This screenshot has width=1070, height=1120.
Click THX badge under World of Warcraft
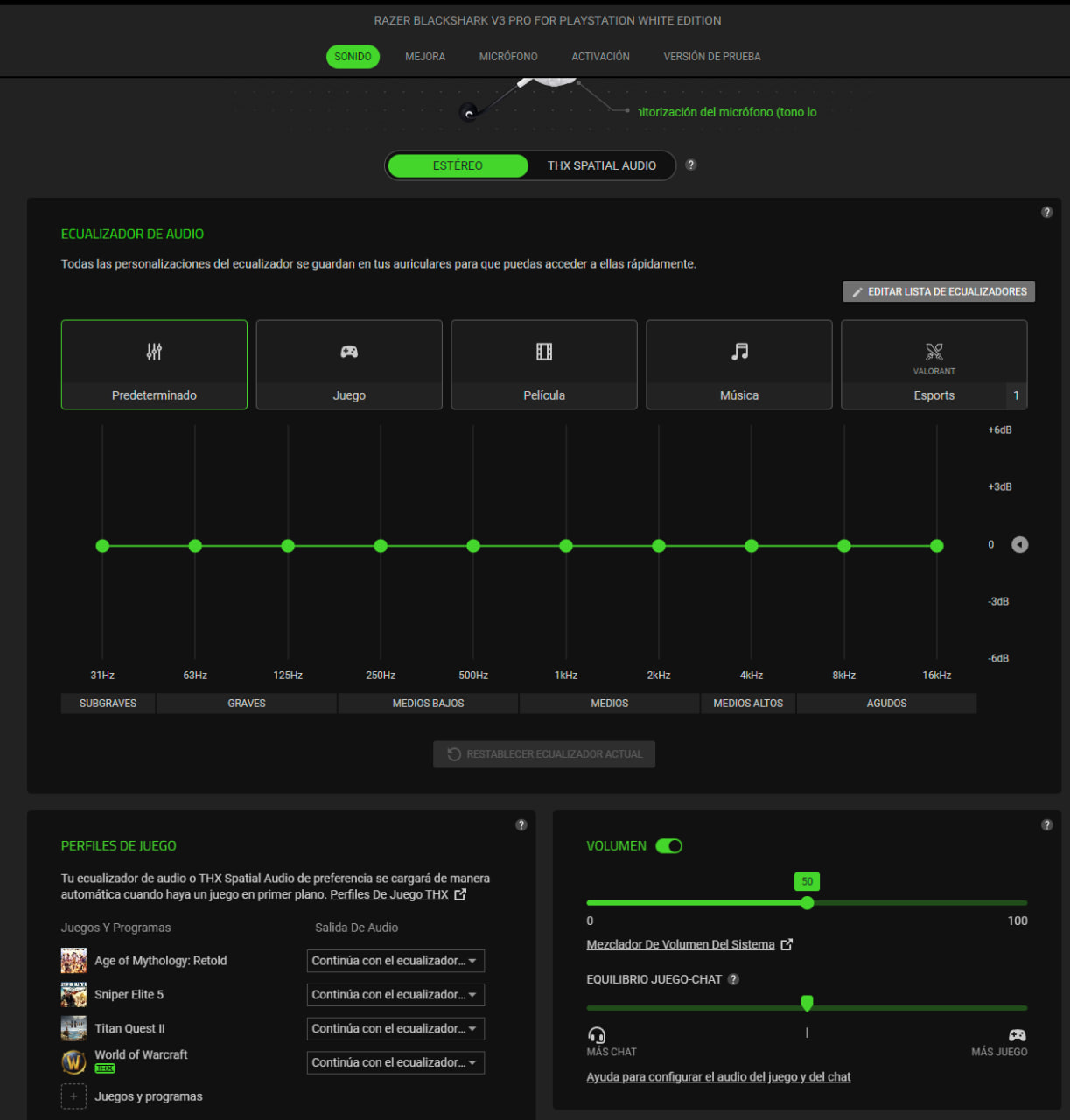(x=105, y=1068)
